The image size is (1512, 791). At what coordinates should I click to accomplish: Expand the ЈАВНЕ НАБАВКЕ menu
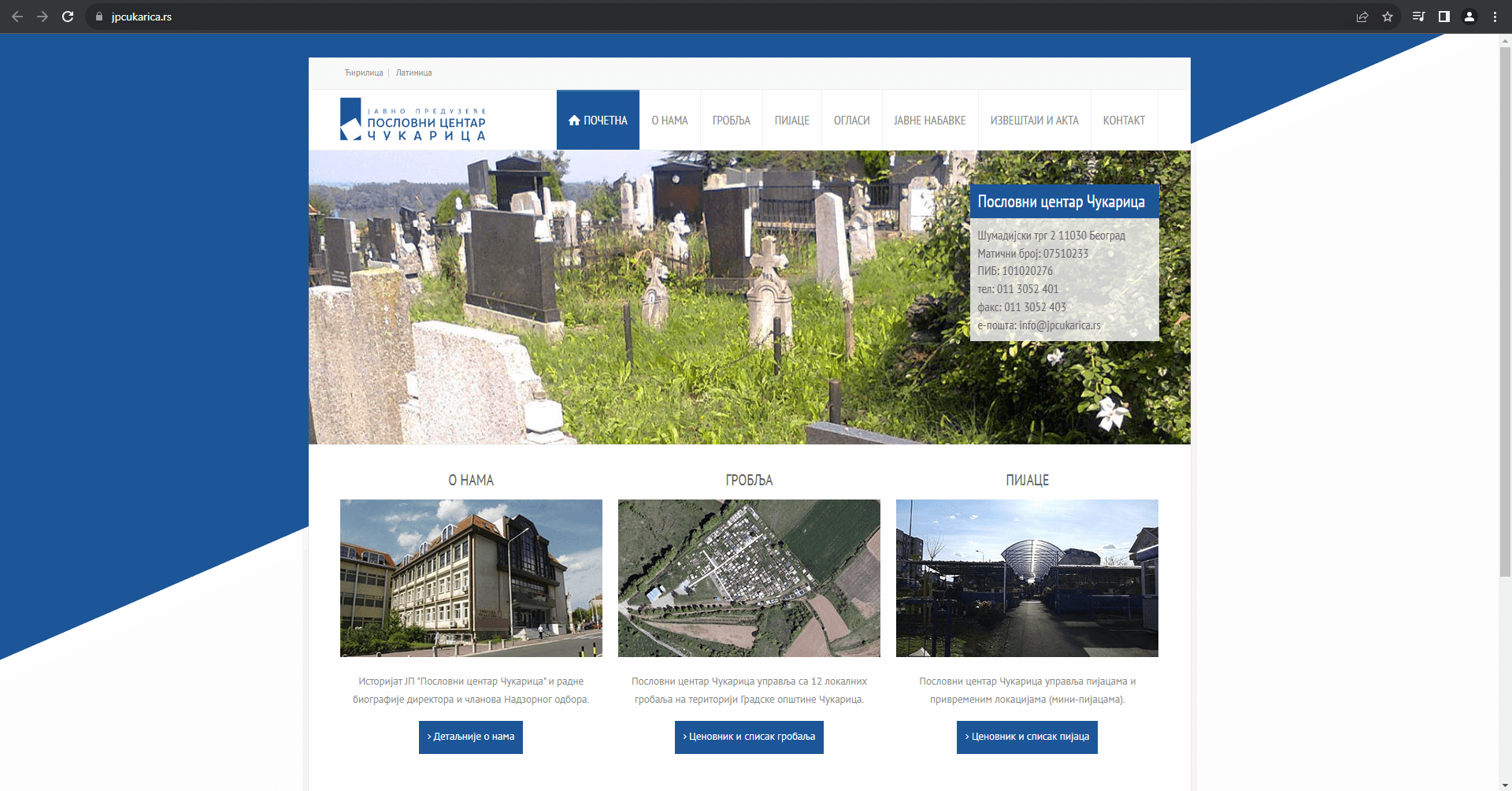[929, 121]
